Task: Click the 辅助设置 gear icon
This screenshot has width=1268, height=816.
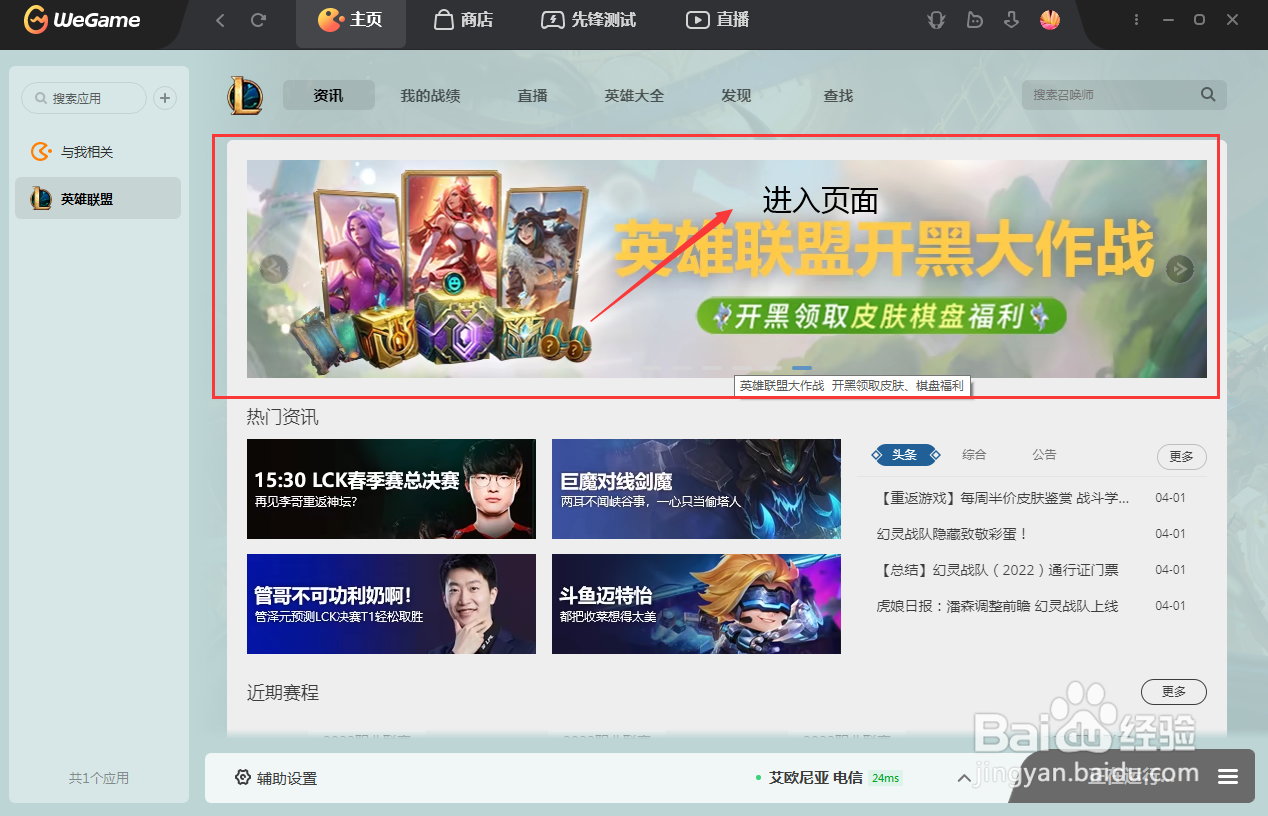Action: [x=242, y=777]
